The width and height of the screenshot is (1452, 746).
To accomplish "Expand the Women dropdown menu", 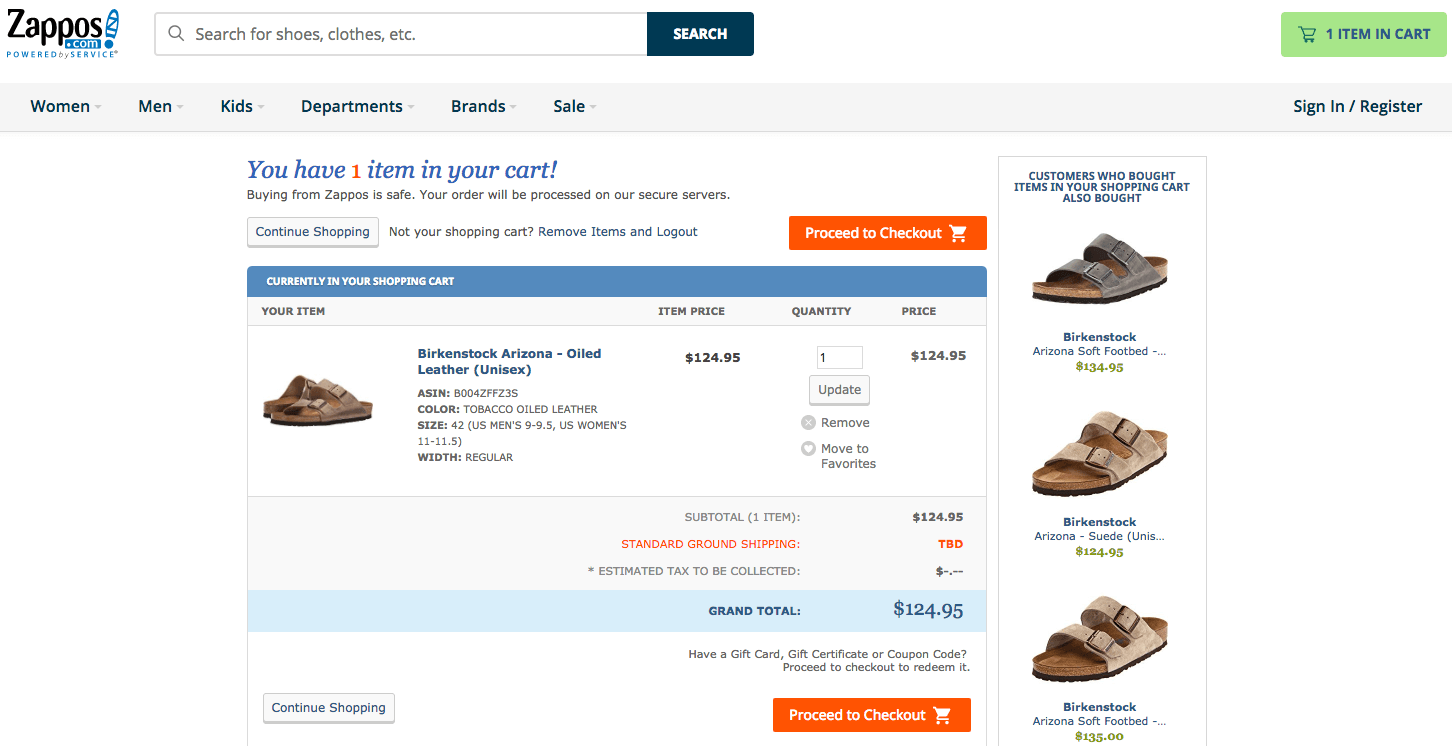I will [x=66, y=107].
